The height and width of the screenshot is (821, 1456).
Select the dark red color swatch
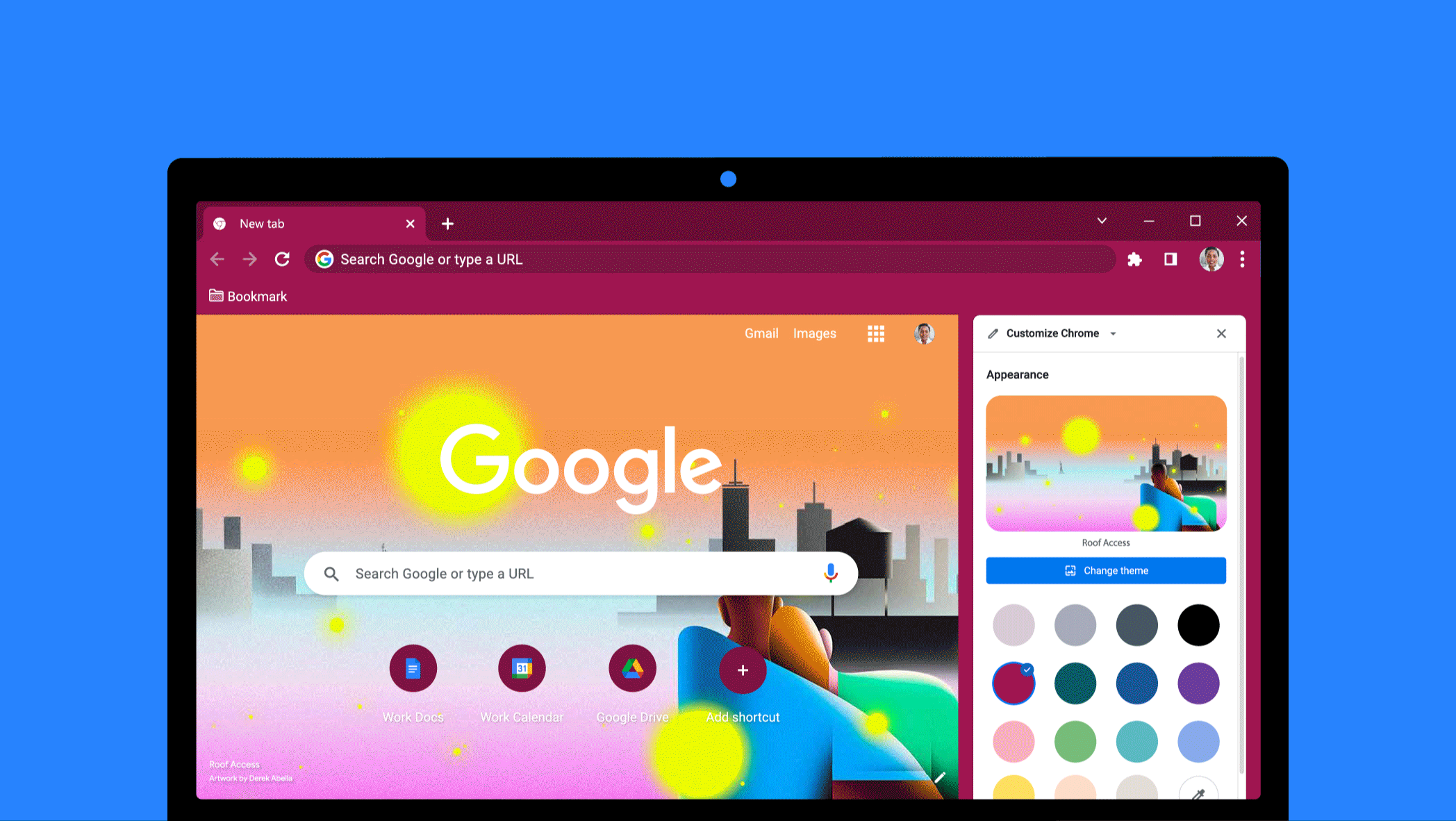tap(1012, 683)
